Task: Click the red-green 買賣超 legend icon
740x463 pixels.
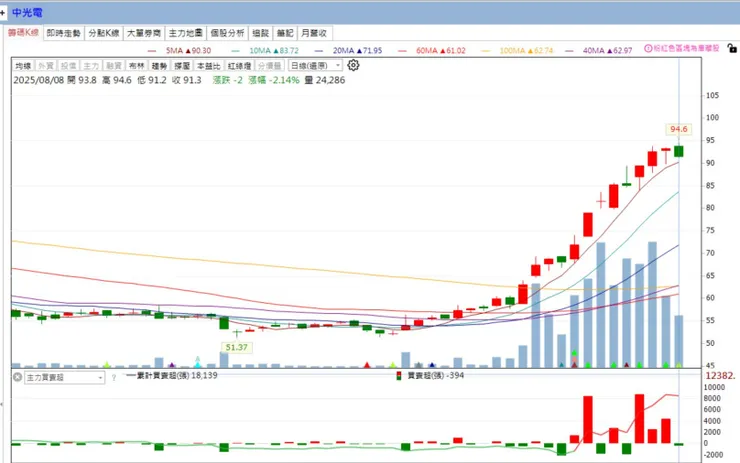Action: coord(399,376)
